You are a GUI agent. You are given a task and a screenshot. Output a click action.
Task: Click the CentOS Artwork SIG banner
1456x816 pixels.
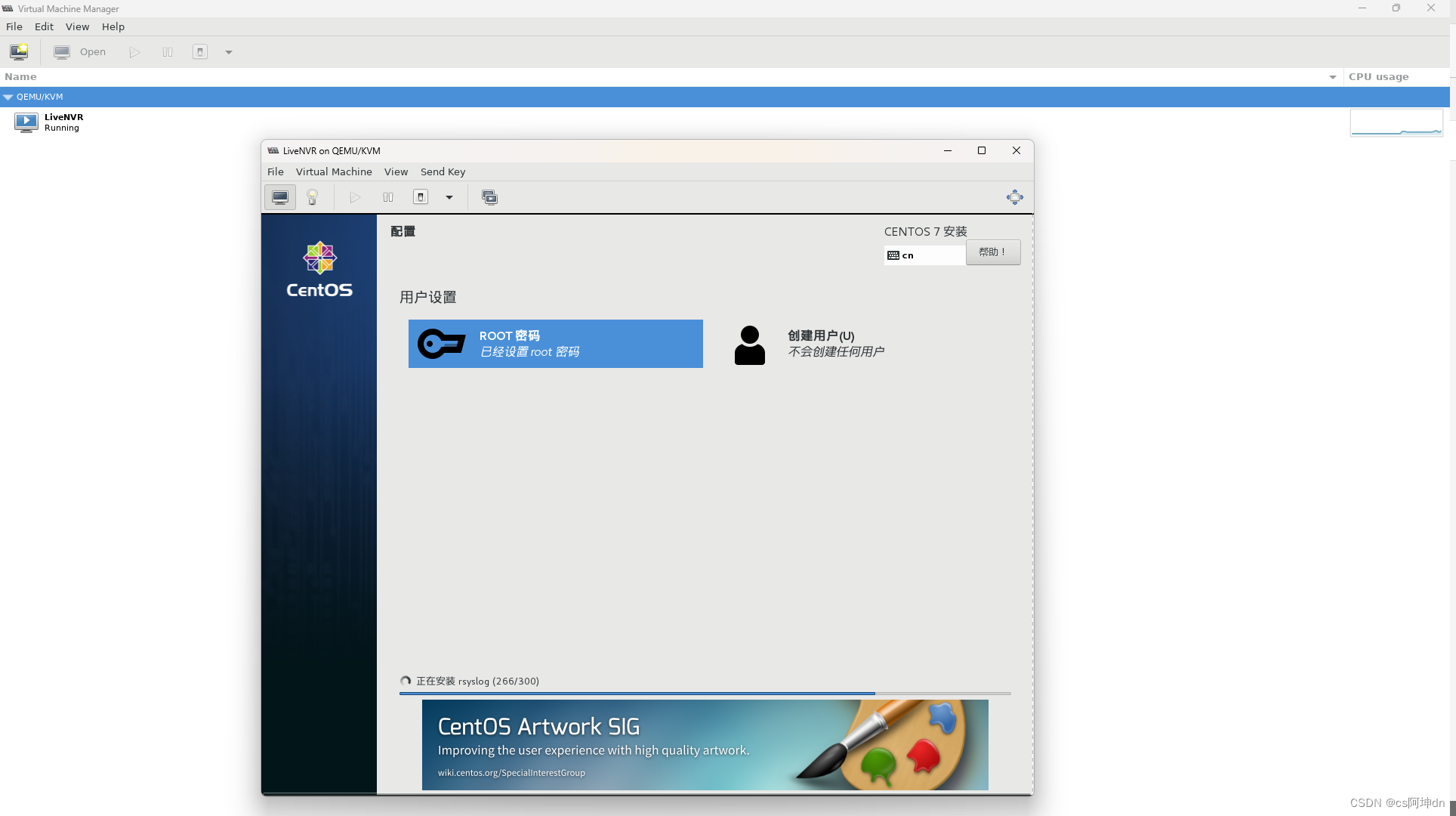click(705, 745)
